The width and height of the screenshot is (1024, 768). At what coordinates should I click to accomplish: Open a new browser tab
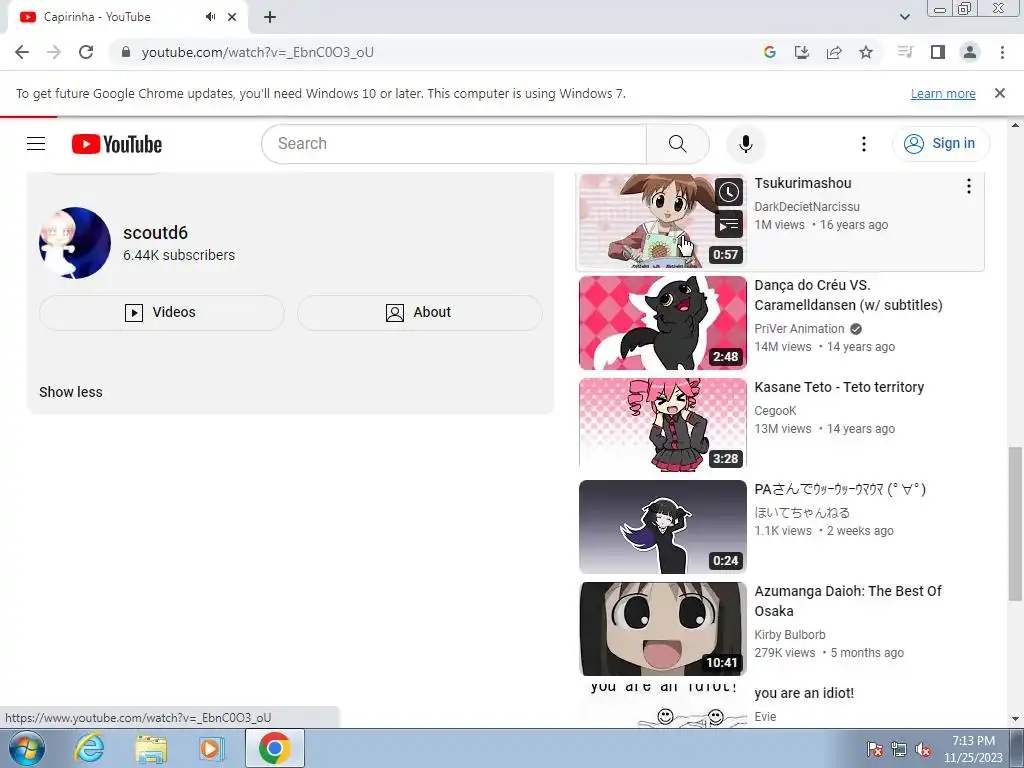270,17
